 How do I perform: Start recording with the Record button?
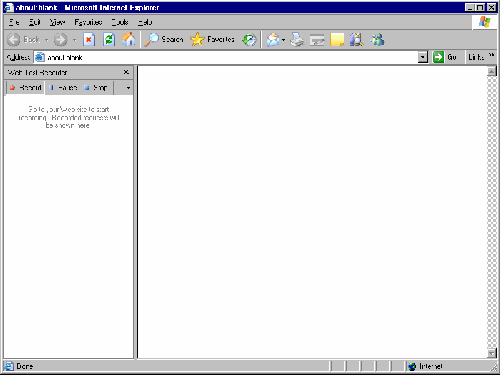[x=26, y=88]
